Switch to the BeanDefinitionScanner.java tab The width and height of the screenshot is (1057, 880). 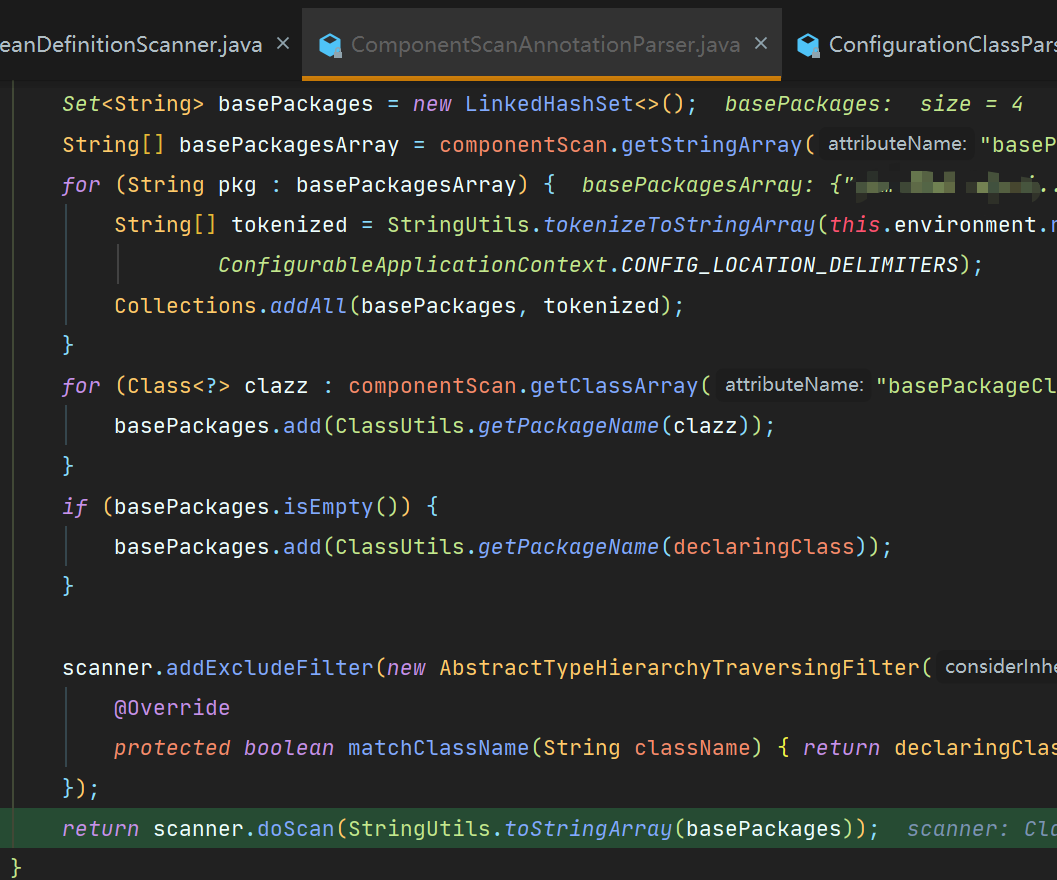pos(131,45)
